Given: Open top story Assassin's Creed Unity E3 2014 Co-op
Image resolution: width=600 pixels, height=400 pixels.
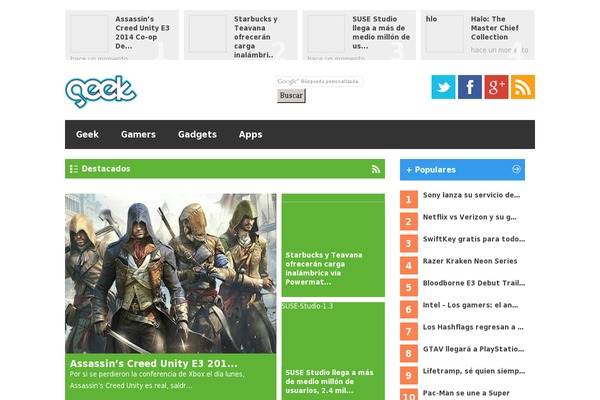Looking at the screenshot, I should (142, 33).
